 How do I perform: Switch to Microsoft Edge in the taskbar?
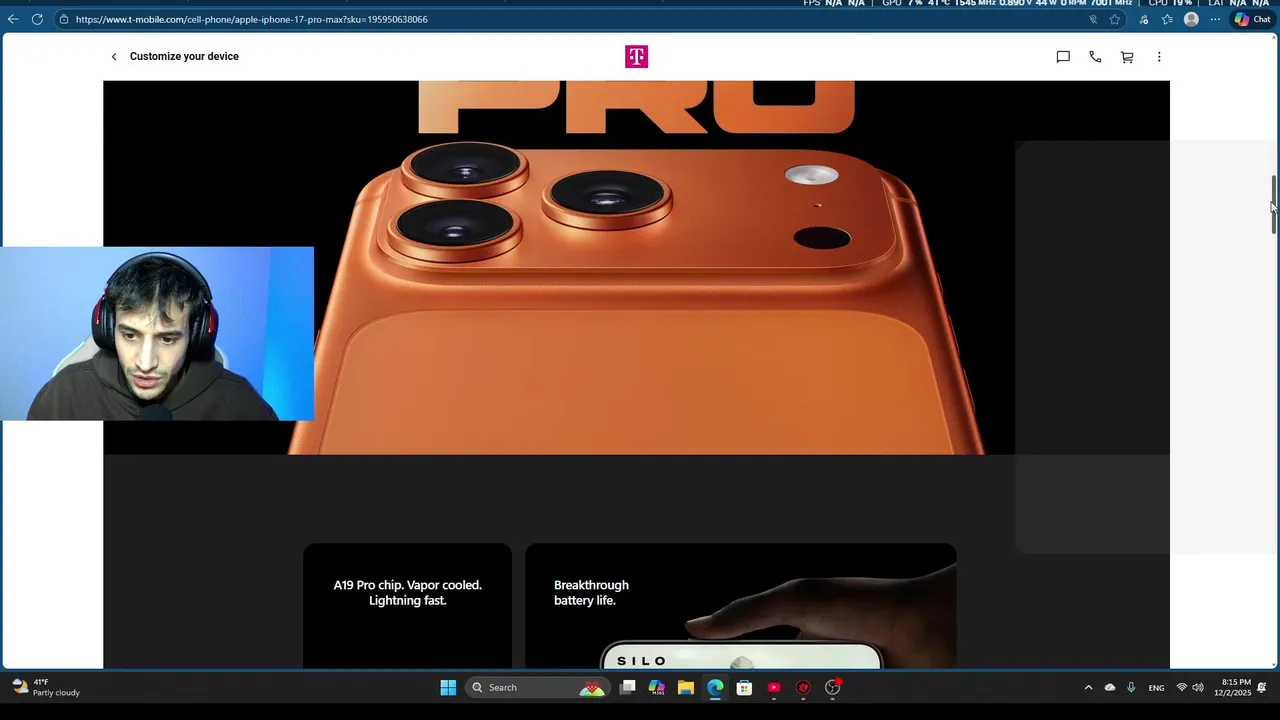715,687
